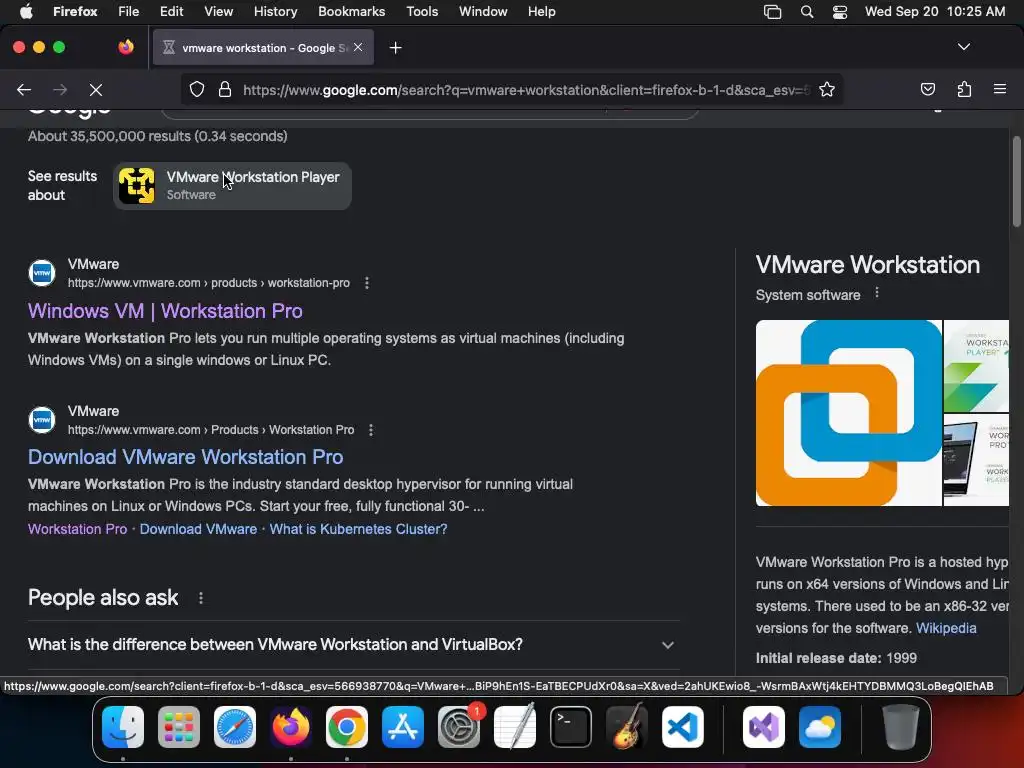This screenshot has height=768, width=1024.
Task: Open Windows VM | Workstation Pro link
Action: tap(165, 311)
